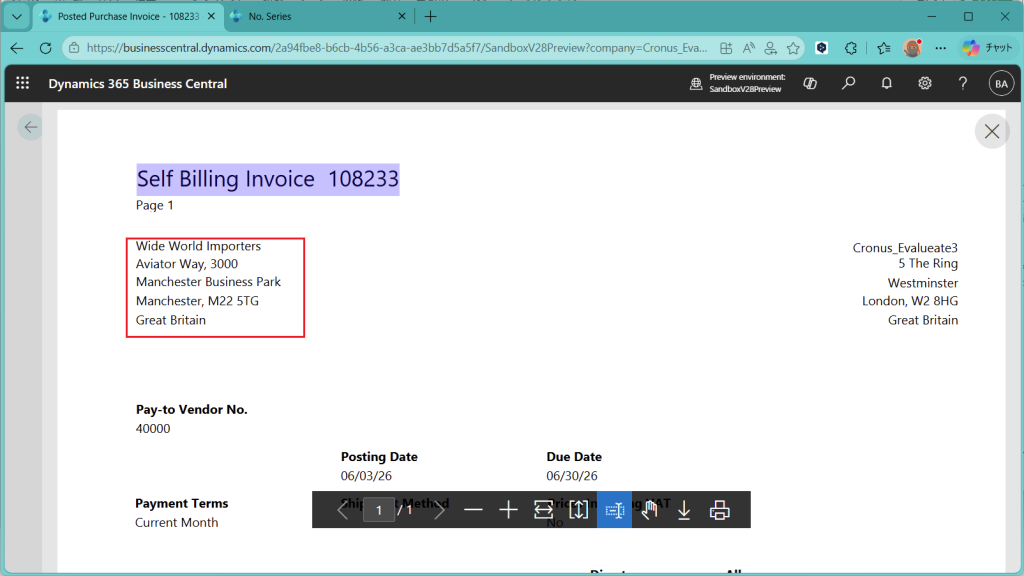This screenshot has width=1024, height=576.
Task: Fit the invoice page to width
Action: coord(543,510)
